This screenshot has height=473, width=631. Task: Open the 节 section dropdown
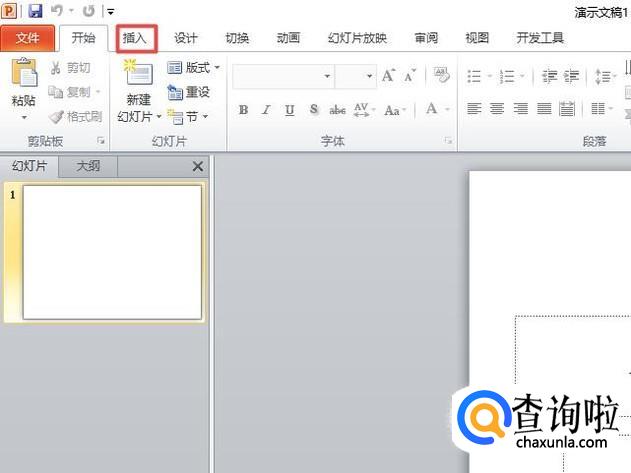click(x=188, y=117)
